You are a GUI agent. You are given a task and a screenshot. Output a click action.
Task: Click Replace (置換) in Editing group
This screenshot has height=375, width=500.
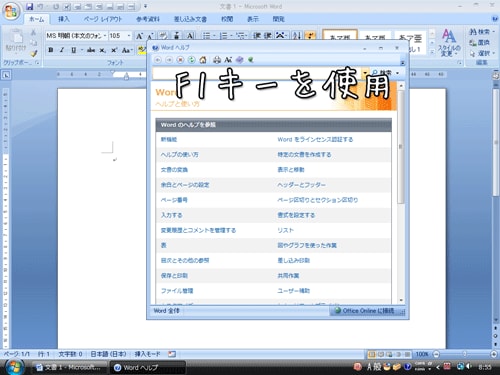click(x=479, y=43)
